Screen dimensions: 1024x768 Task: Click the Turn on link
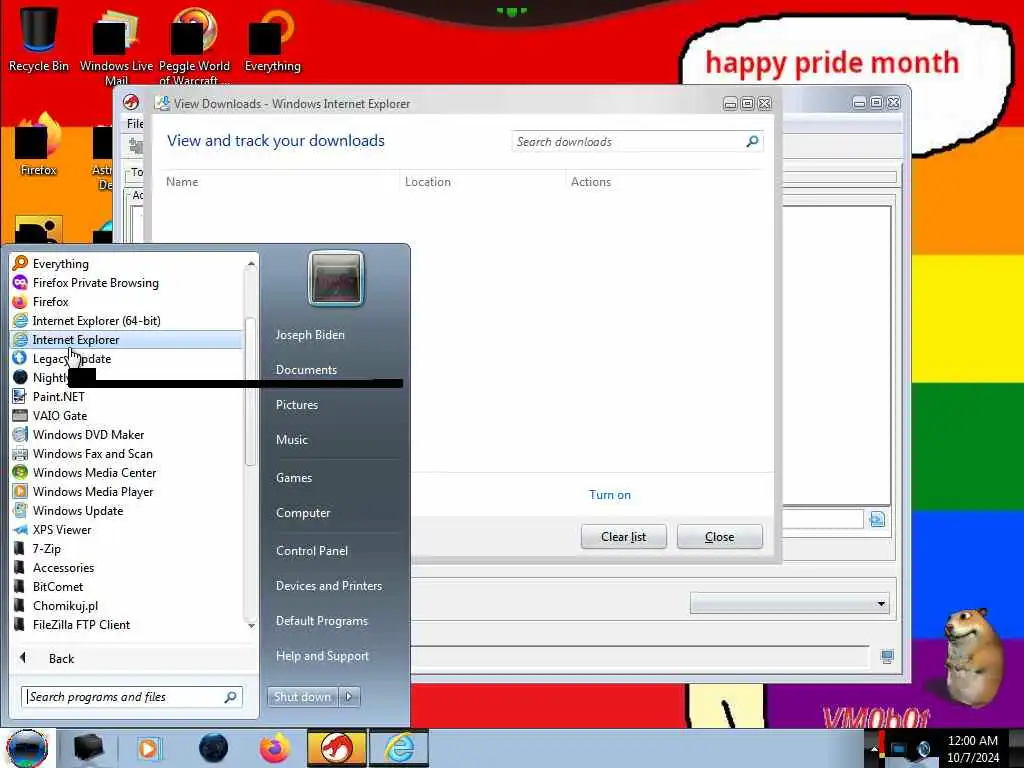[610, 495]
